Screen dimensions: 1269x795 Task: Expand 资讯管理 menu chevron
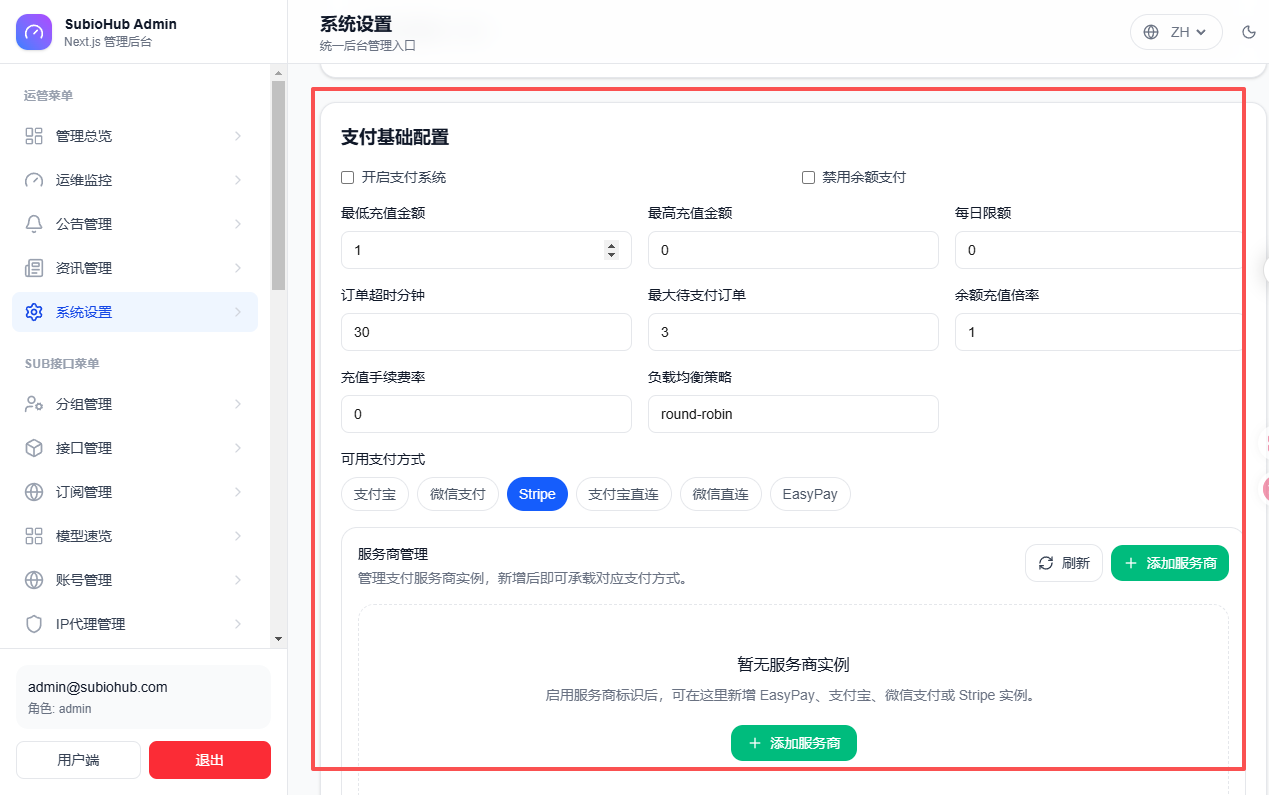pos(238,268)
